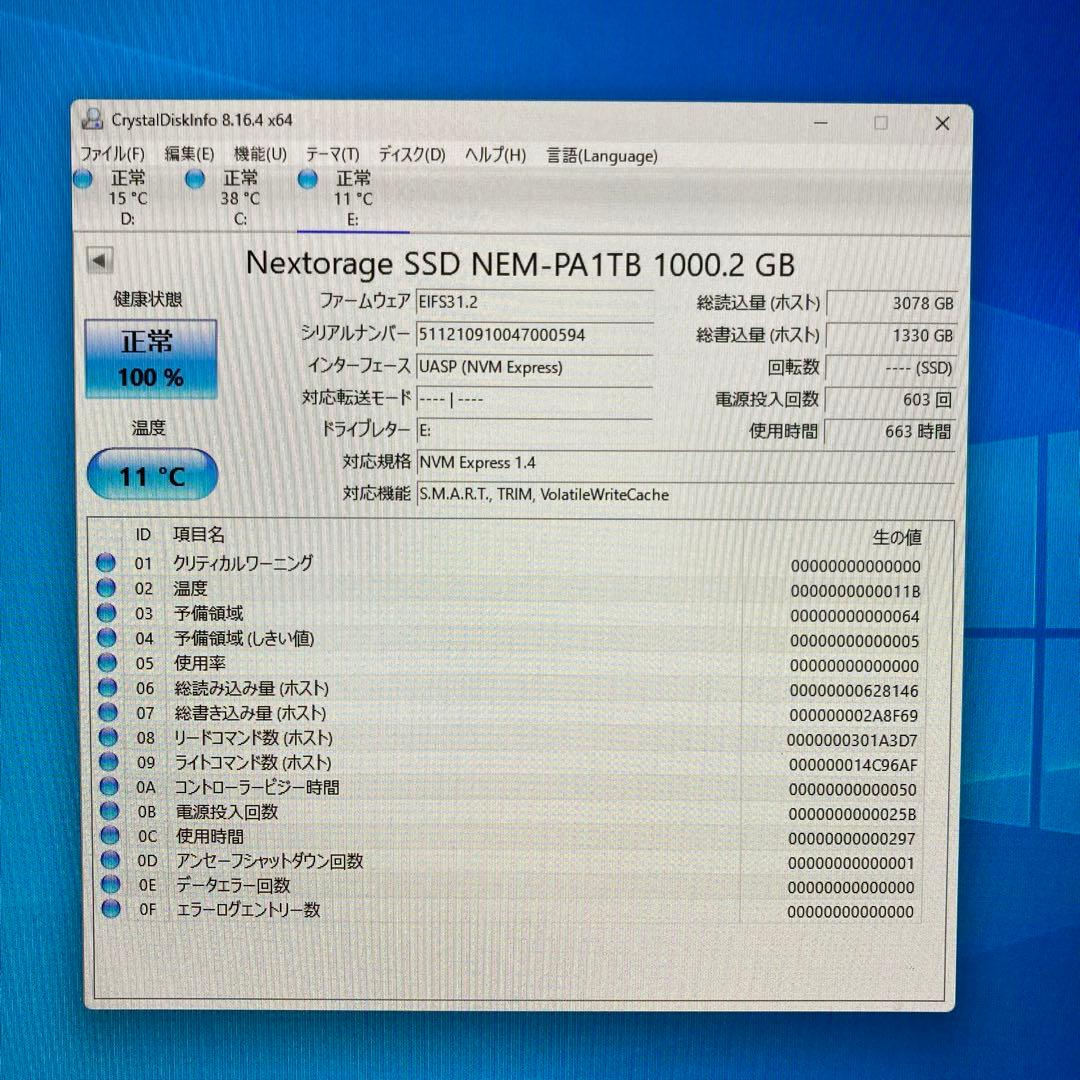Click the status icon for アンセーフシャットダウン回数
1080x1080 pixels.
pyautogui.click(x=106, y=860)
